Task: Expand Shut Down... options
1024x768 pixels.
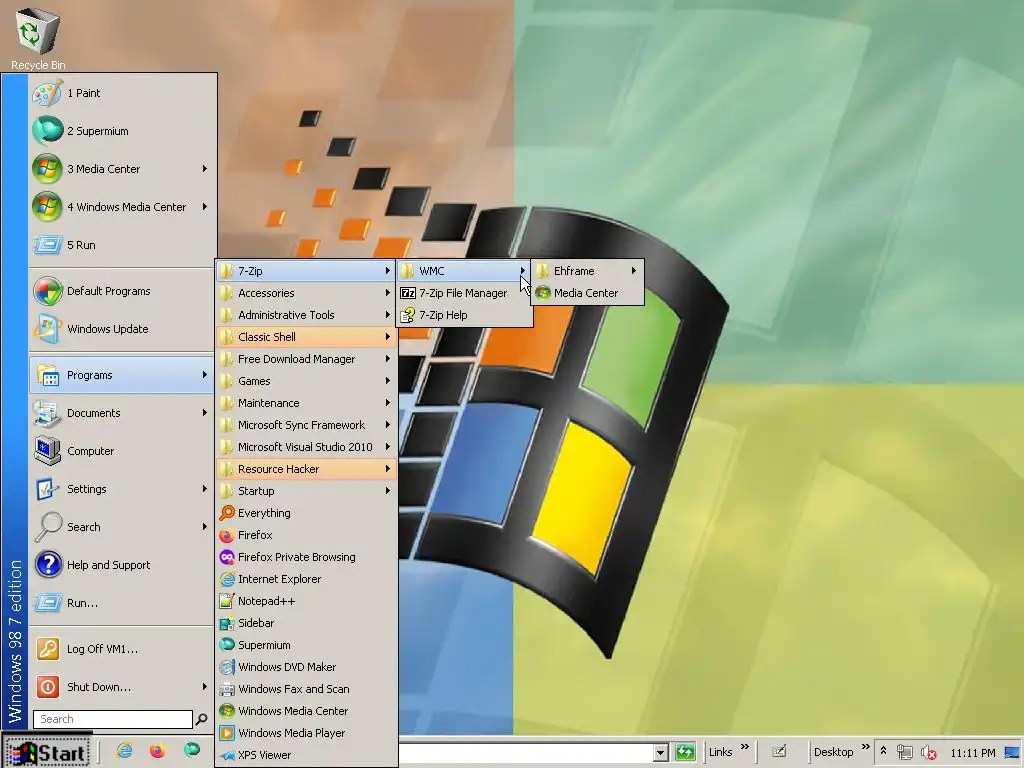Action: click(x=204, y=687)
